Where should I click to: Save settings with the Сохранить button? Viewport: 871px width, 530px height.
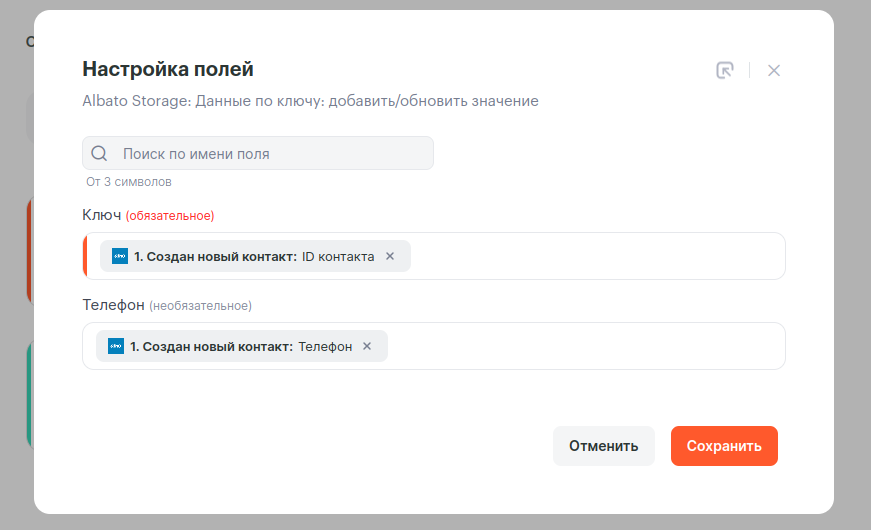coord(724,446)
